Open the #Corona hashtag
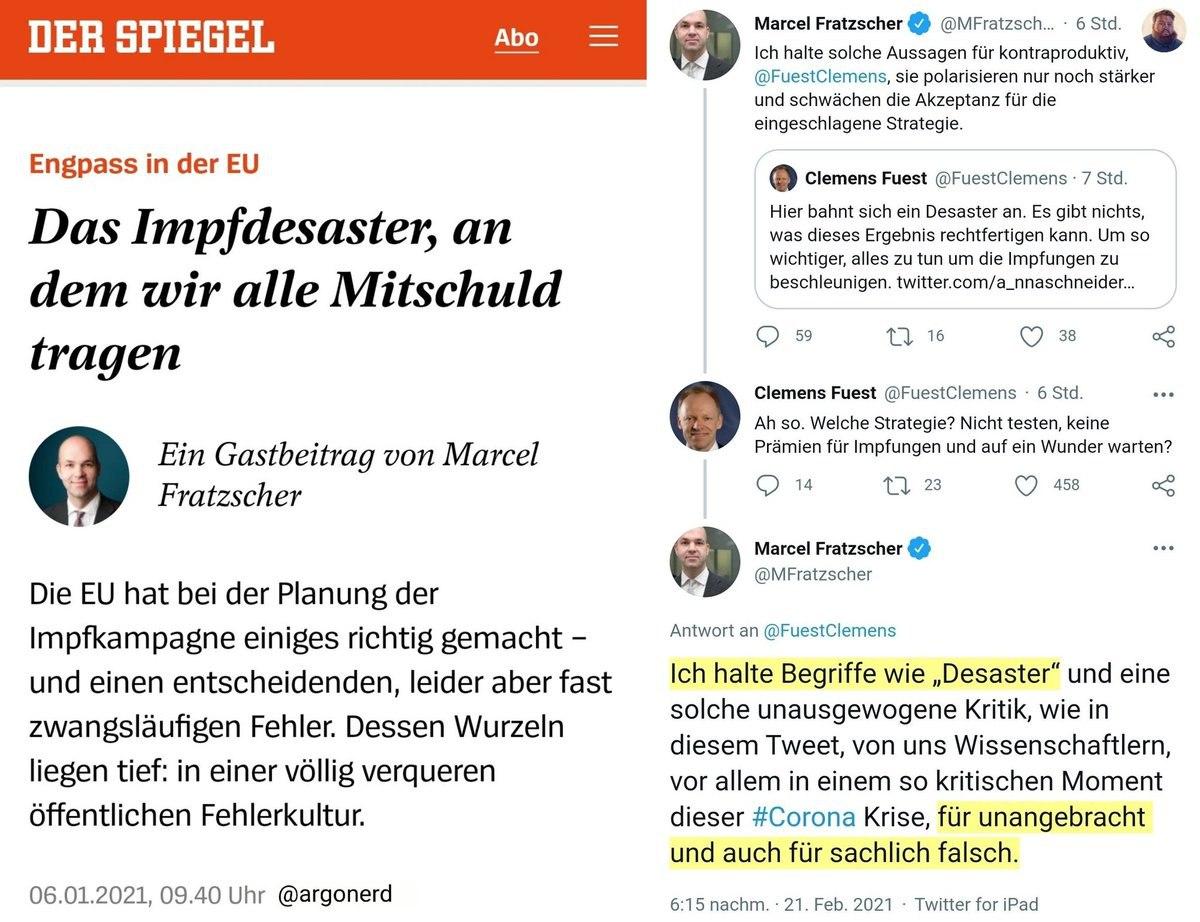The image size is (1200, 922). 803,817
